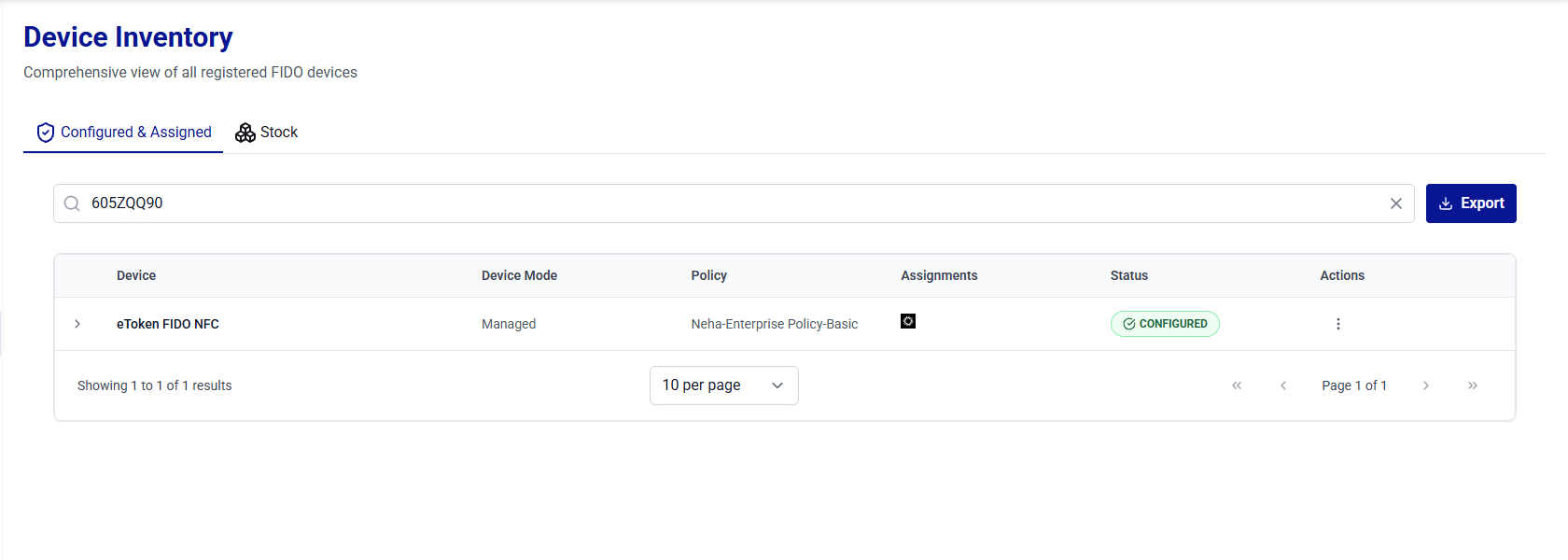Jump to the last page
Viewport: 1568px width, 560px height.
pos(1473,385)
